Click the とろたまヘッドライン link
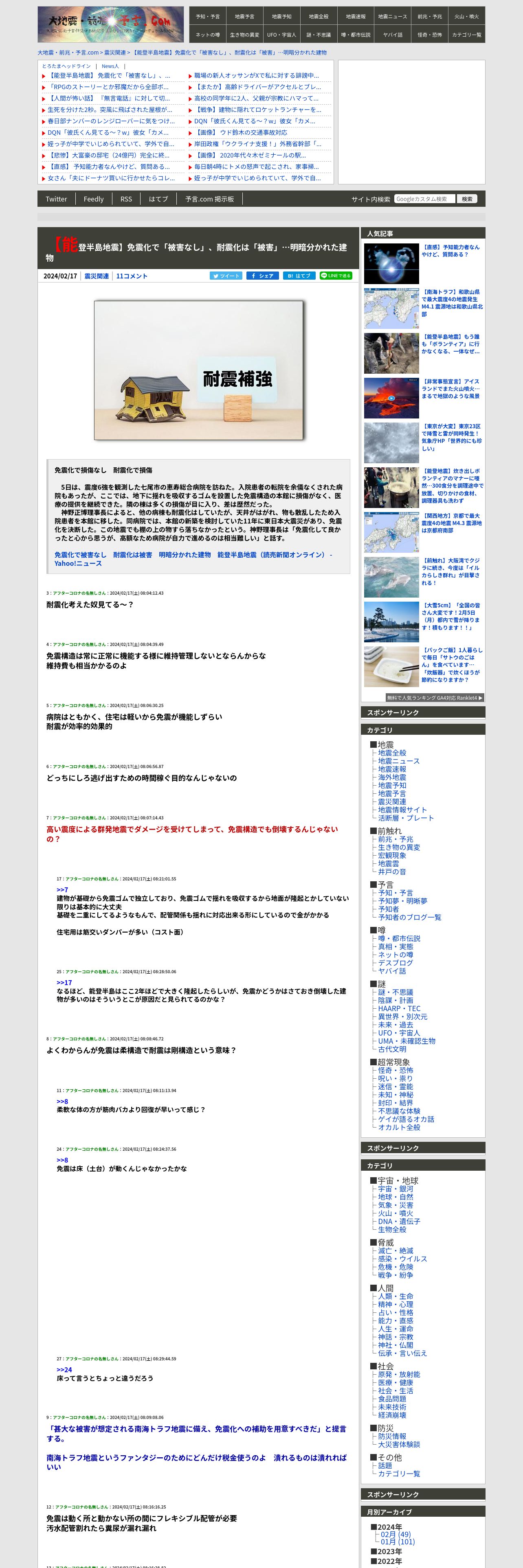Viewport: 523px width, 1568px height. point(66,66)
